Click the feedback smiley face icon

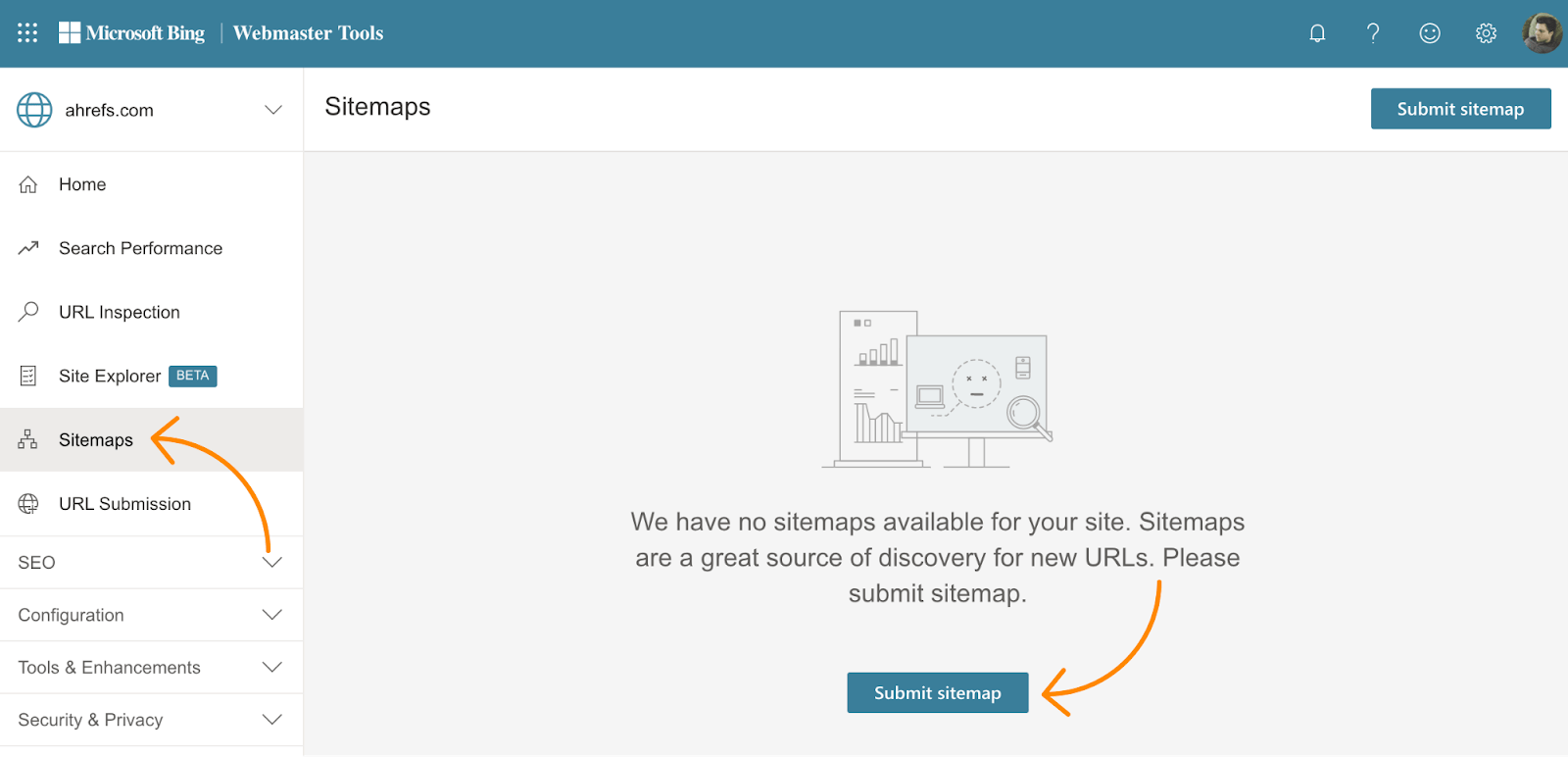tap(1430, 33)
